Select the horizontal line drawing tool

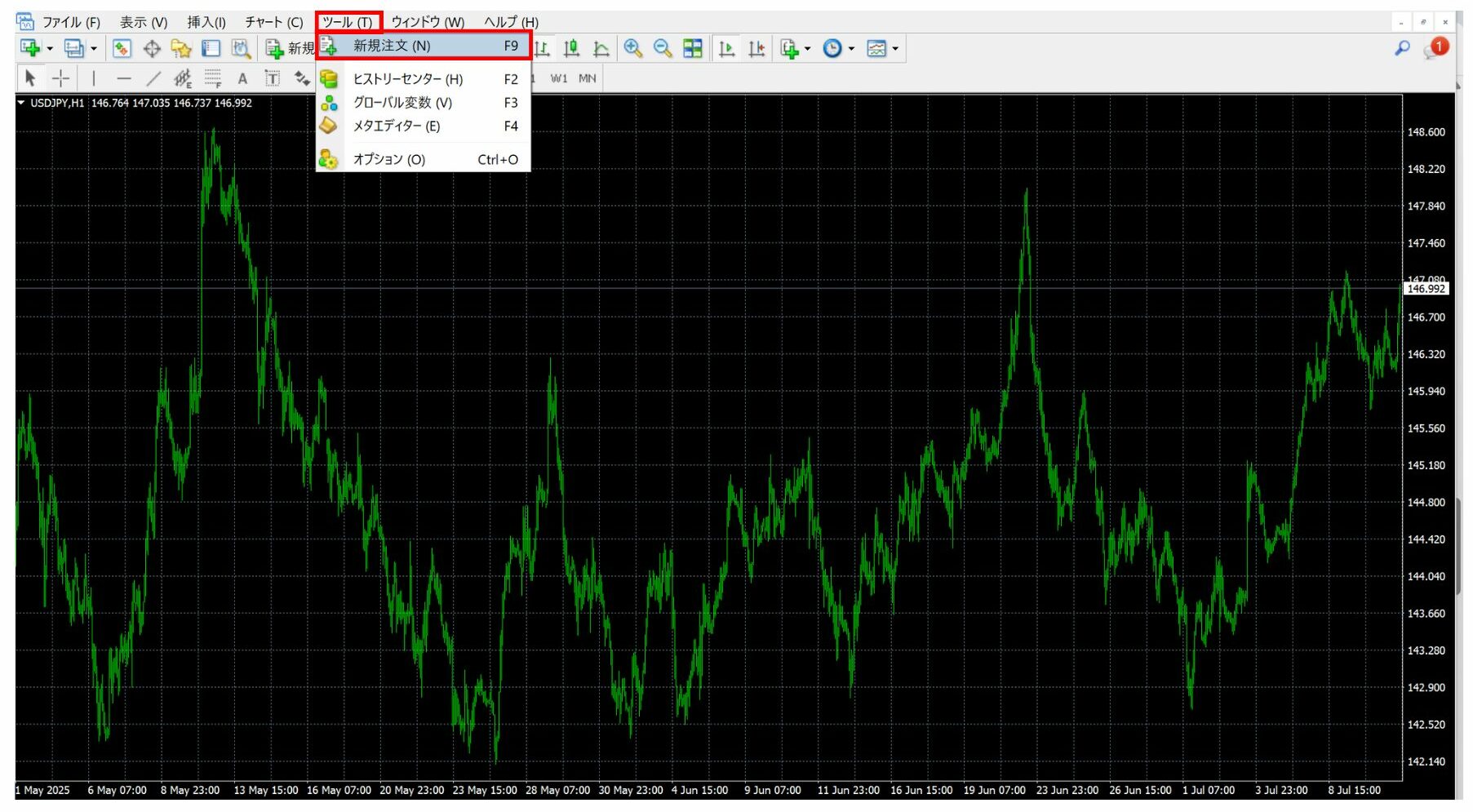pos(124,78)
